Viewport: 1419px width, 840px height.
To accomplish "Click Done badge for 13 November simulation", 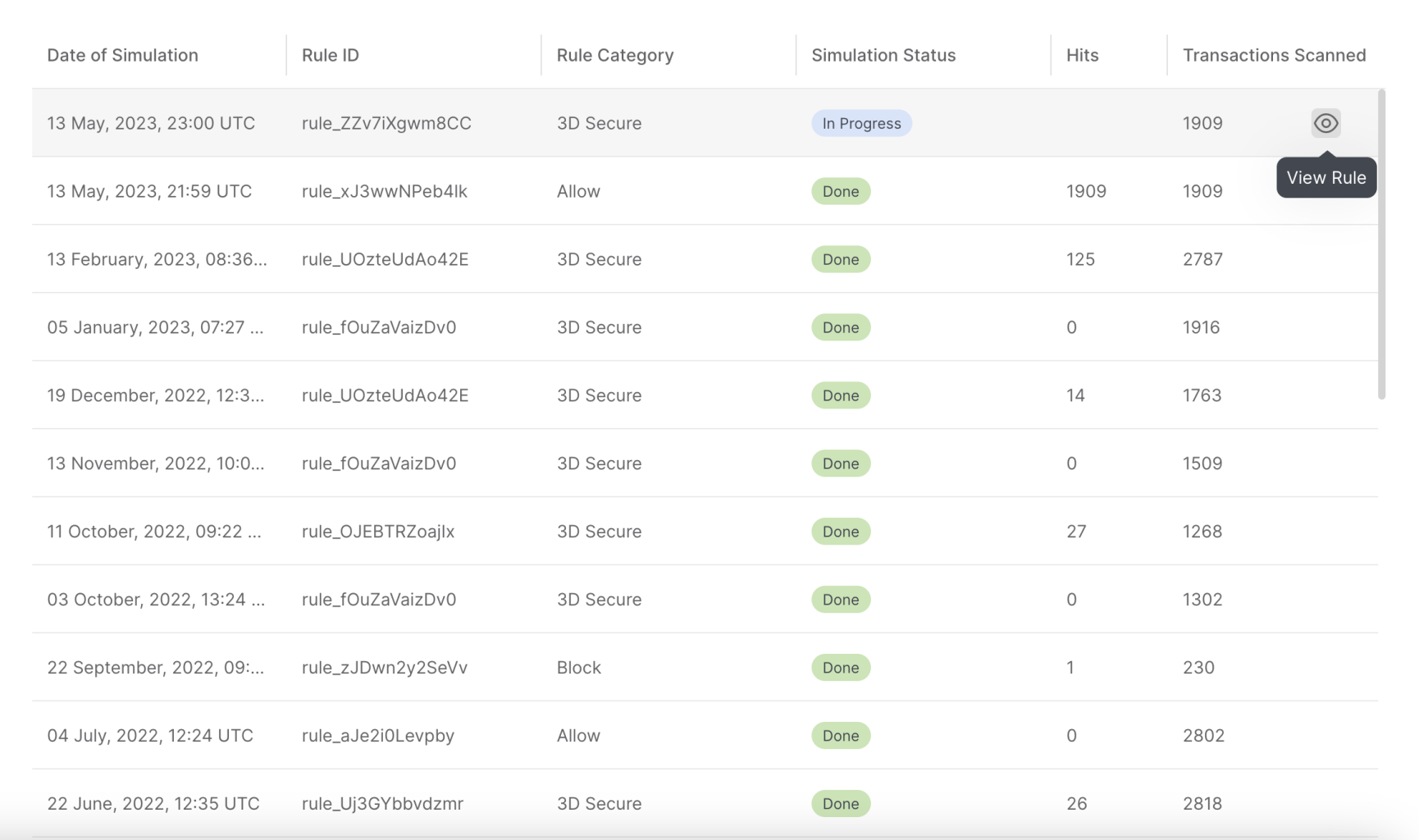I will (841, 463).
